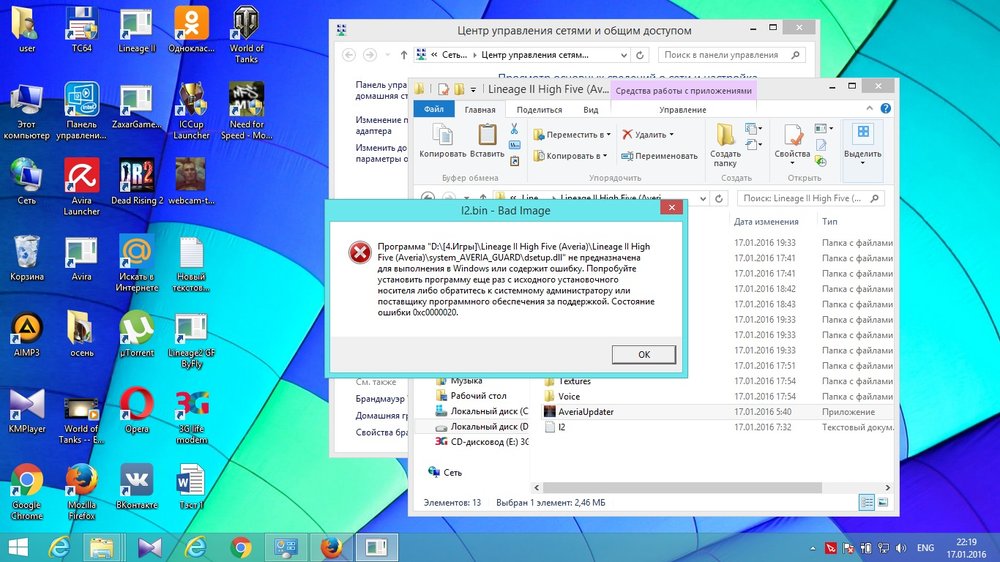Switch to large thumbnails view toggle
This screenshot has width=1000, height=562.
pos(883,502)
